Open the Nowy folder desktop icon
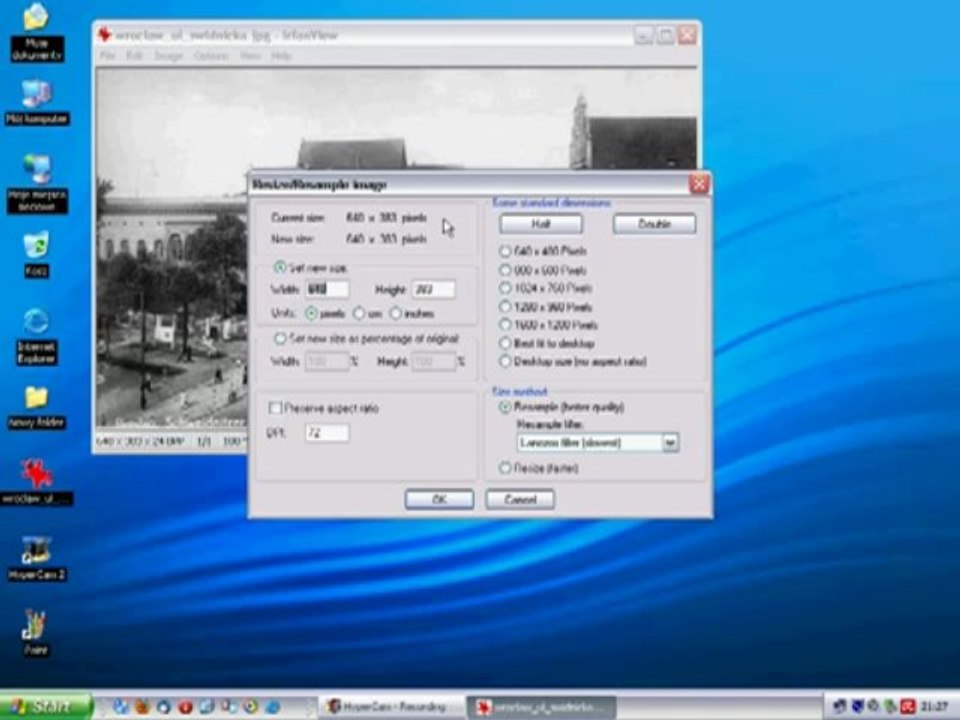Viewport: 960px width, 720px height. [x=36, y=398]
